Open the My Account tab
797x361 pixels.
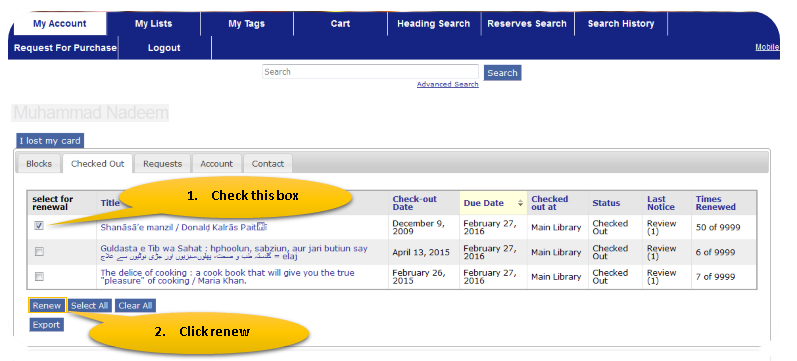pyautogui.click(x=59, y=23)
